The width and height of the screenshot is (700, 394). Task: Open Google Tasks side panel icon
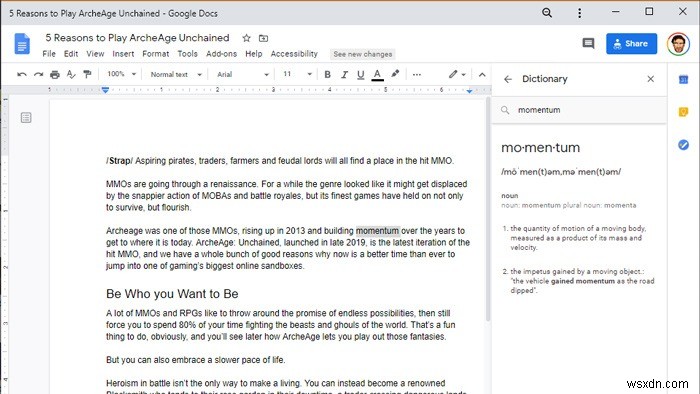pos(683,145)
